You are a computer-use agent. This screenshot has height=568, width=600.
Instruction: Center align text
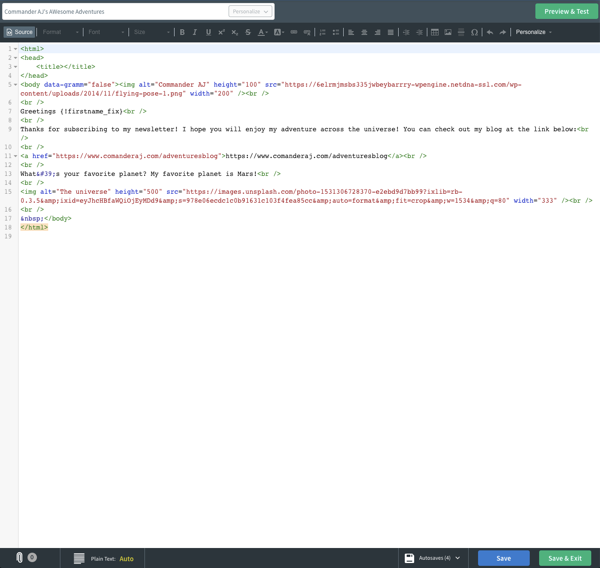point(364,32)
